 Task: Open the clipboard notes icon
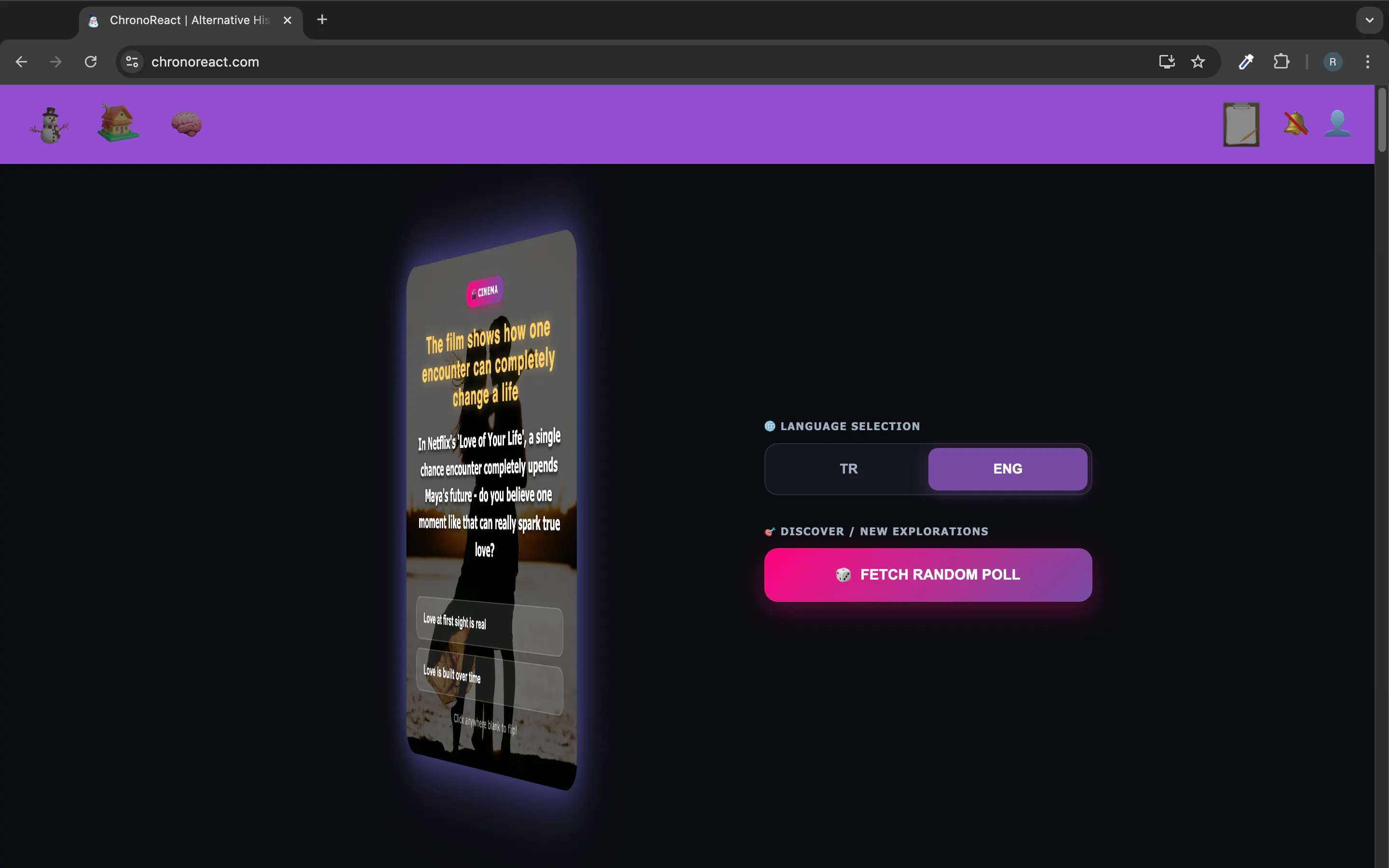click(x=1241, y=124)
